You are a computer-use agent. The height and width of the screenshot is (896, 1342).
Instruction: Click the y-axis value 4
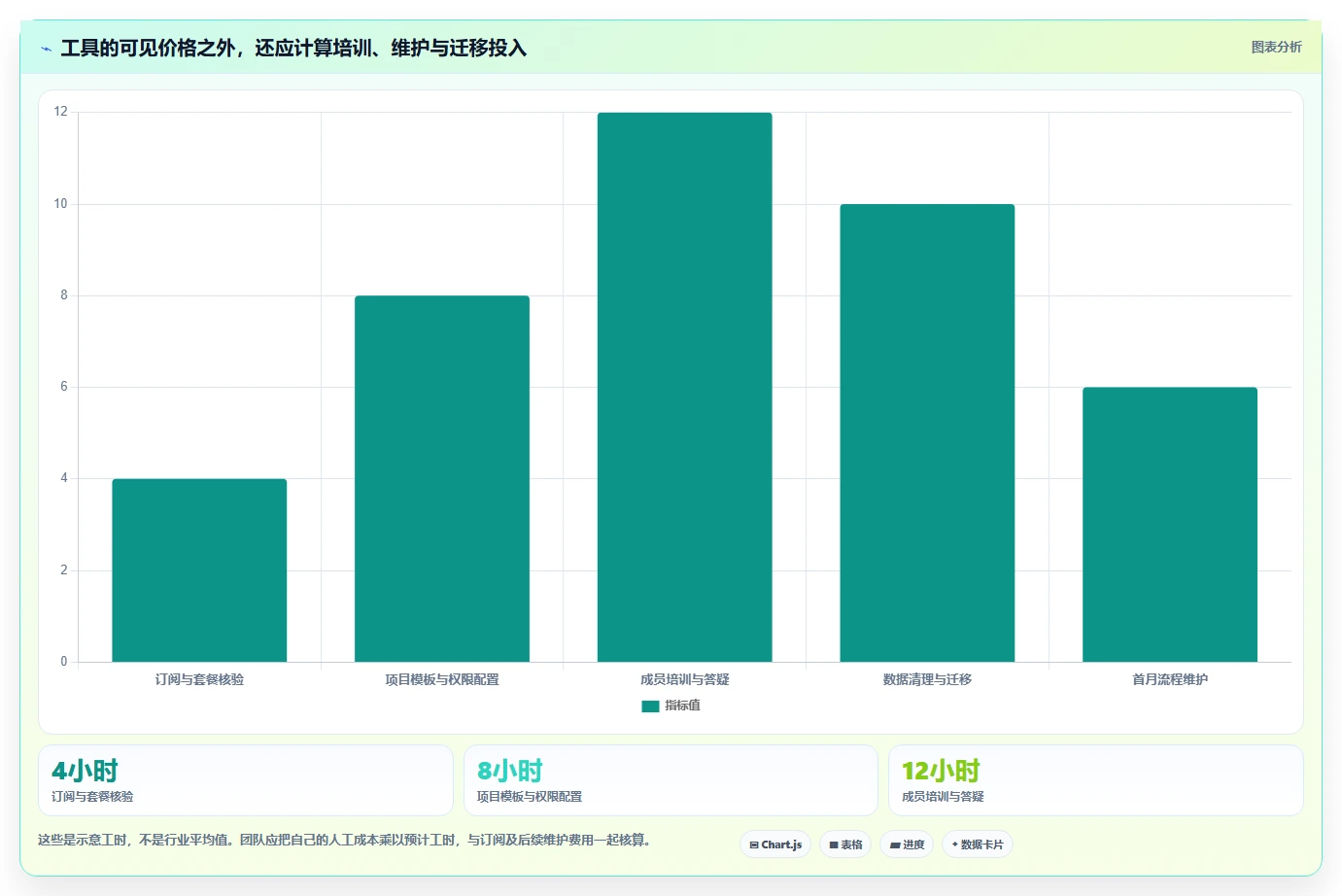pyautogui.click(x=64, y=478)
